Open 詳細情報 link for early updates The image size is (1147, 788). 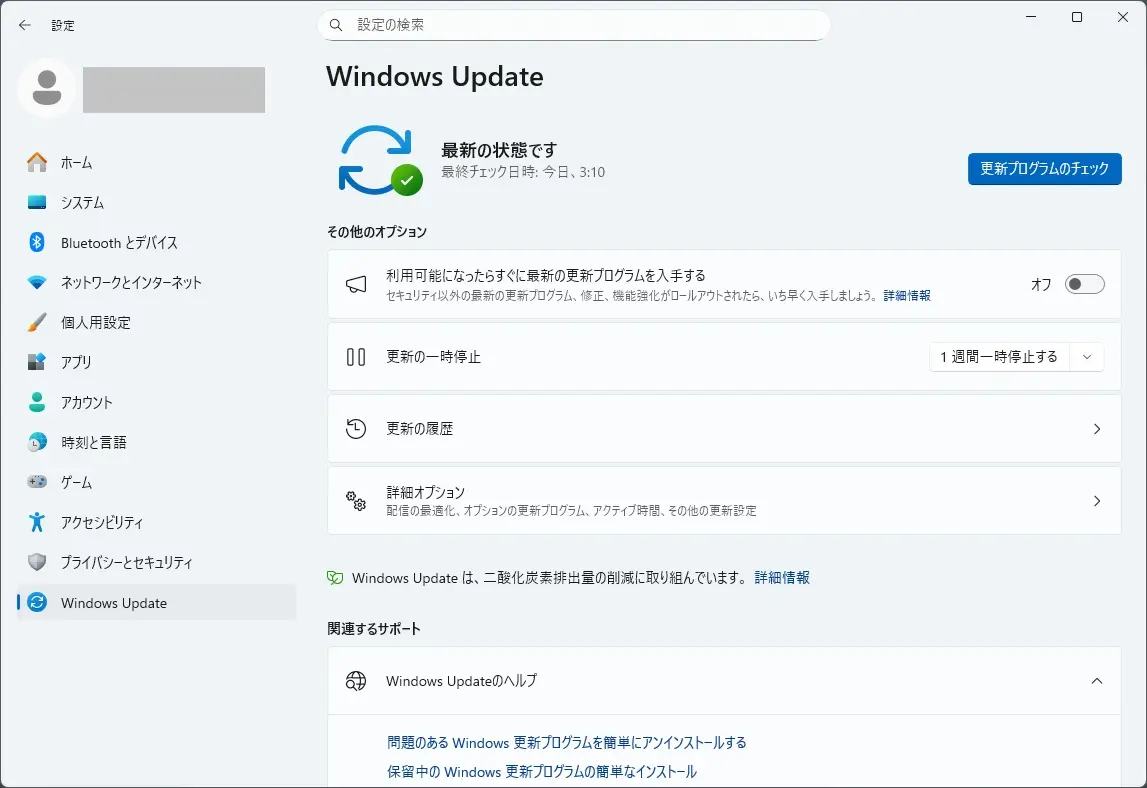(x=907, y=296)
